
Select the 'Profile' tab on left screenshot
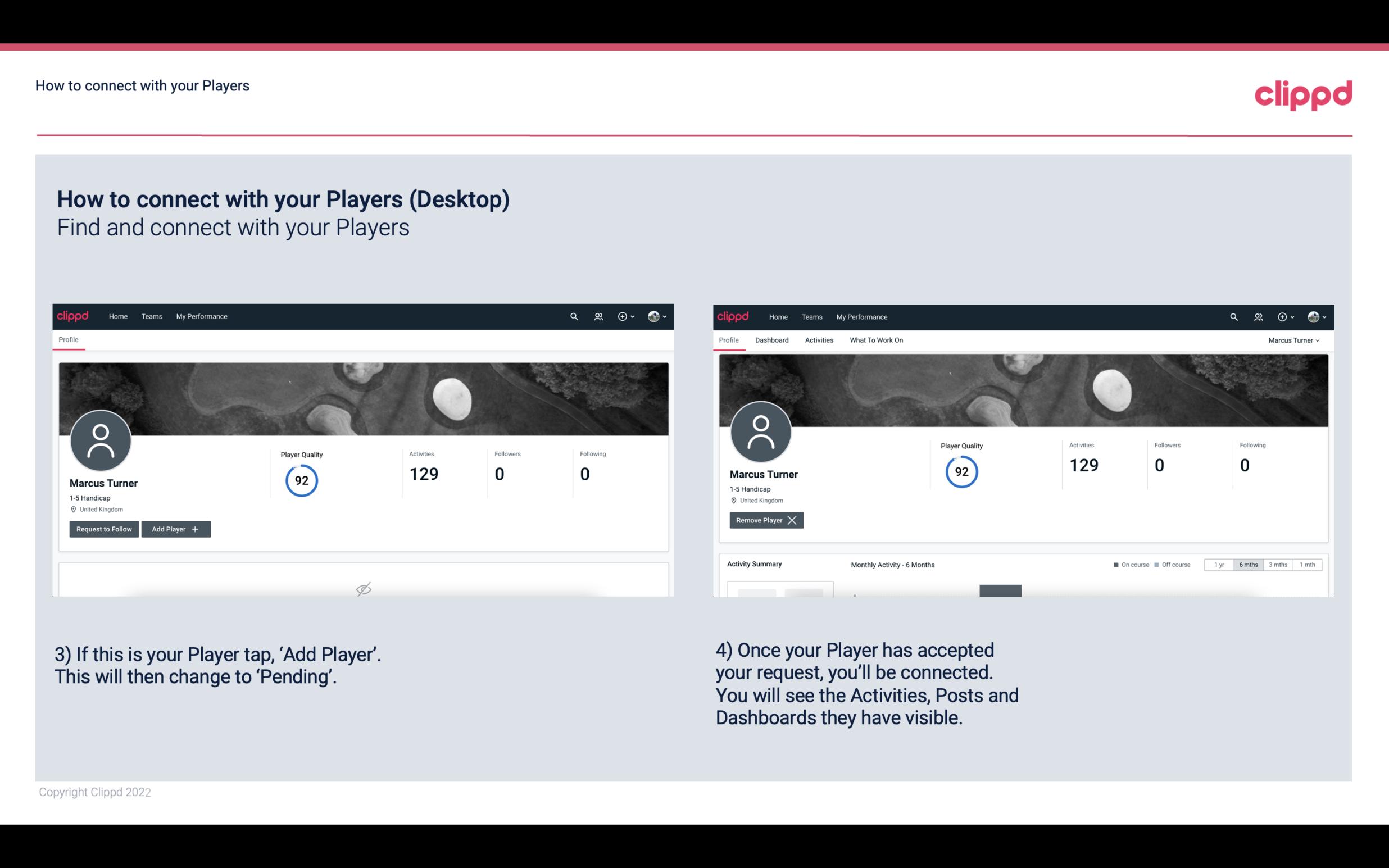pos(68,340)
